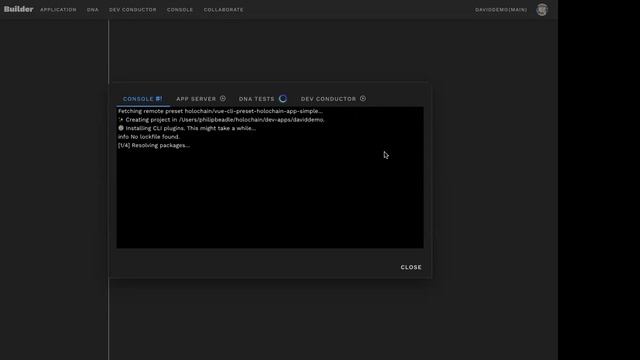Screen dimensions: 640x360
Task: Open the user avatar icon
Action: point(542,10)
